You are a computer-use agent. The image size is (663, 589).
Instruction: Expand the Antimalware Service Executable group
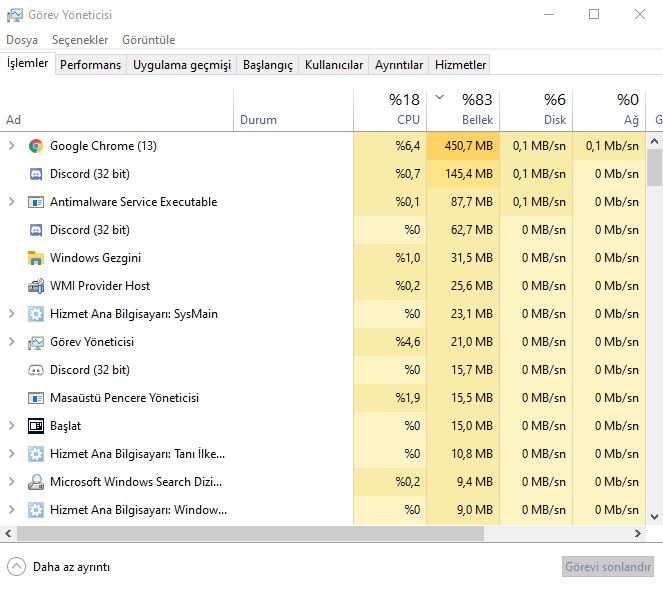coord(12,202)
